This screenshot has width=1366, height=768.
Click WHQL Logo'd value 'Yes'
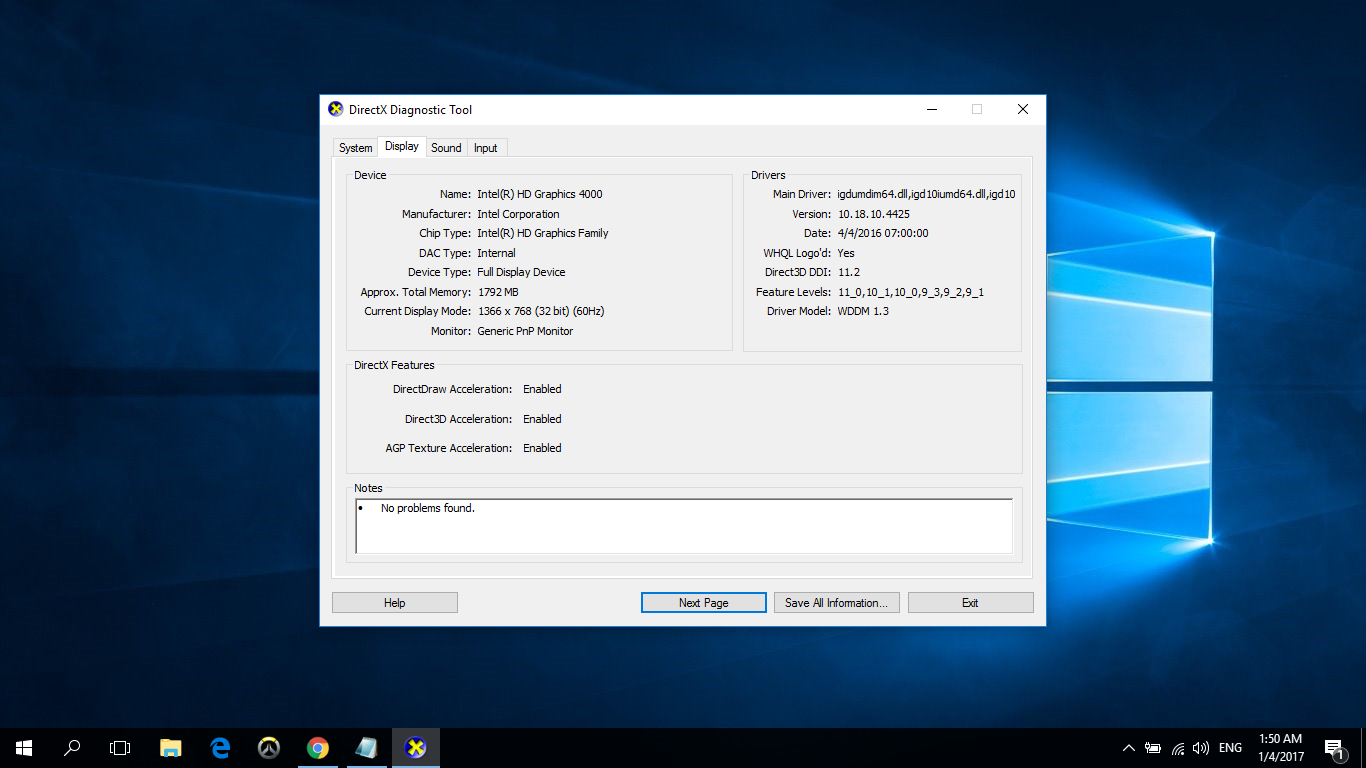pos(846,253)
